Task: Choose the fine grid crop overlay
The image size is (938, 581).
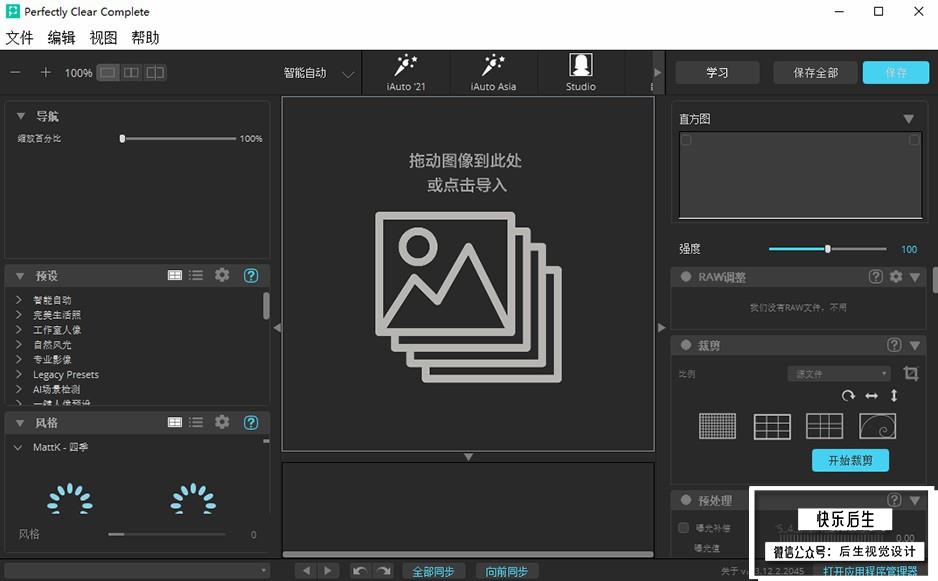Action: 717,426
